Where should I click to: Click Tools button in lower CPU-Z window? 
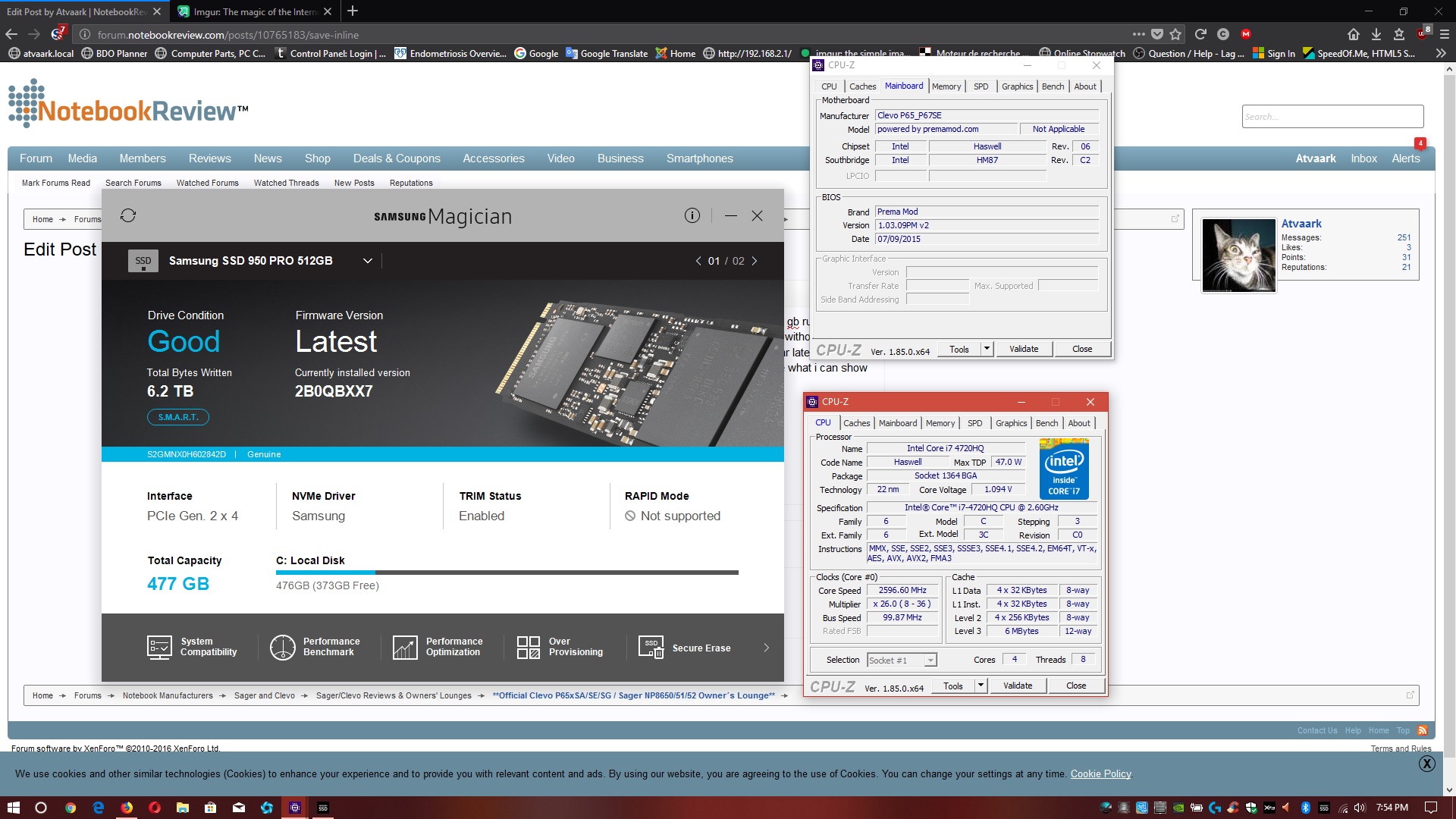click(x=953, y=686)
